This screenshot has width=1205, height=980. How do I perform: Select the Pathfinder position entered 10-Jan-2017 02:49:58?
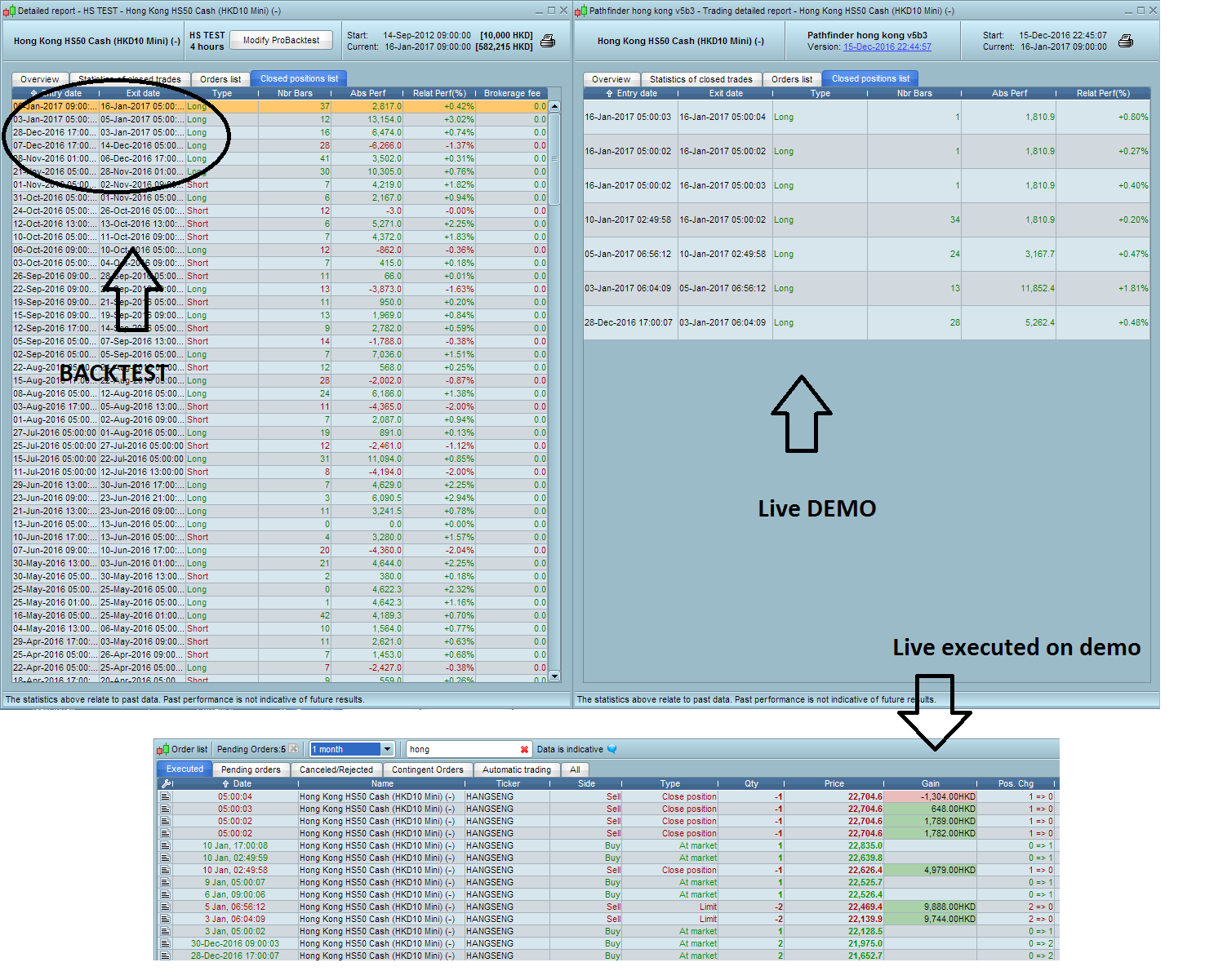[867, 220]
